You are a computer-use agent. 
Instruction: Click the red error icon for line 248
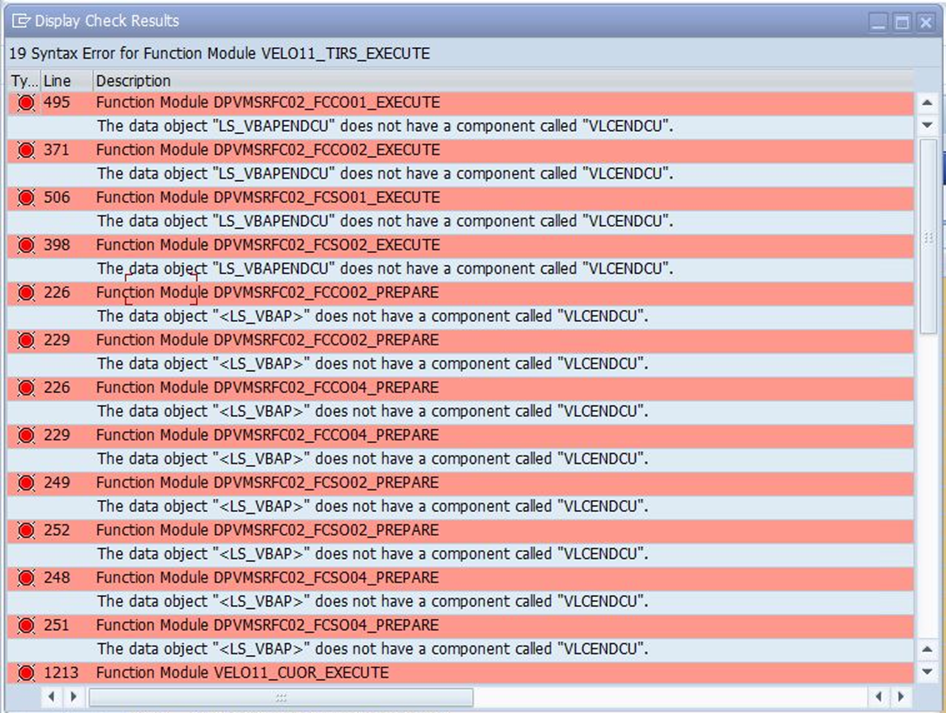pos(26,578)
